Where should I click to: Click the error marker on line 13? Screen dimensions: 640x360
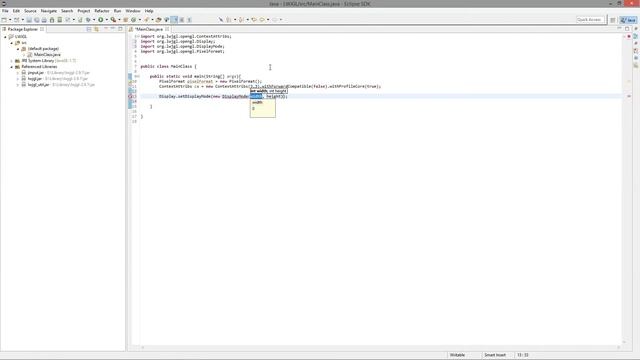tap(131, 96)
